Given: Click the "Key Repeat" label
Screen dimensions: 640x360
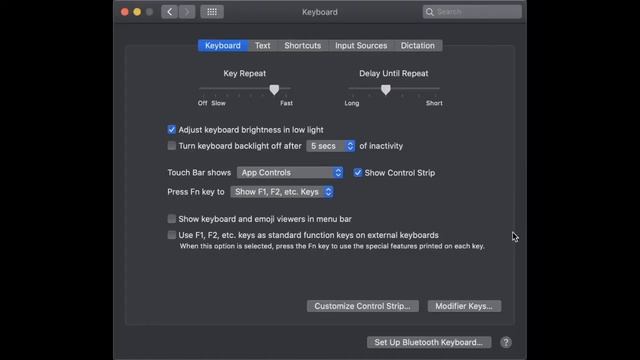Looking at the screenshot, I should tap(244, 73).
